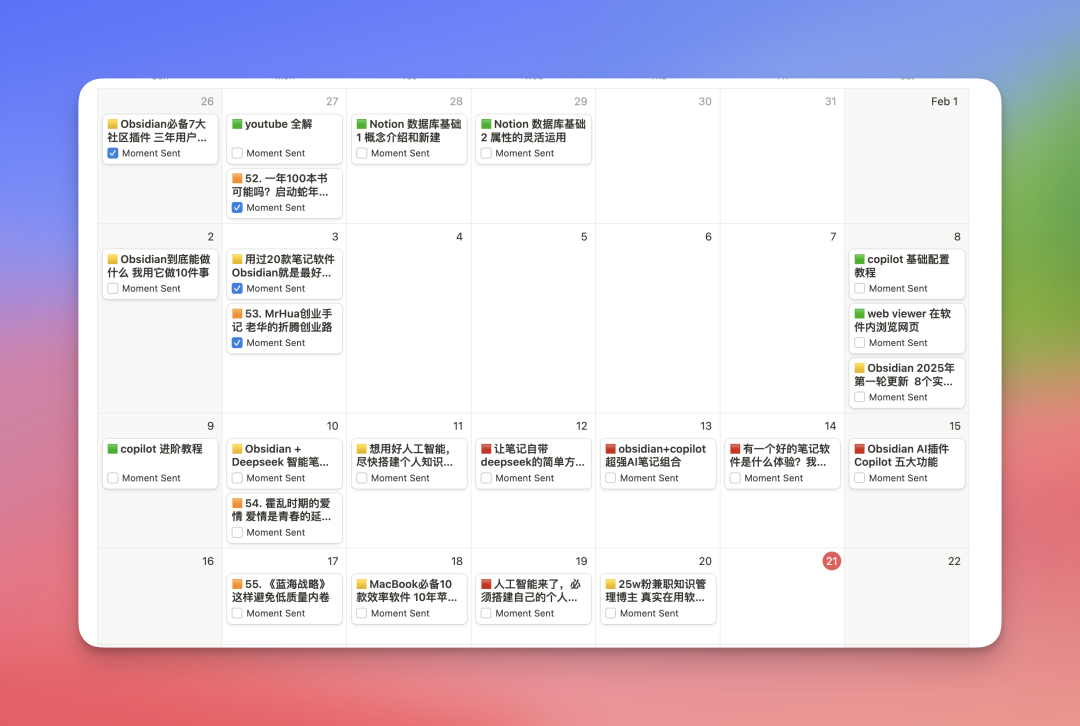Open 有一个好的笔记软件是什么体验 card
The width and height of the screenshot is (1080, 726).
[x=784, y=456]
